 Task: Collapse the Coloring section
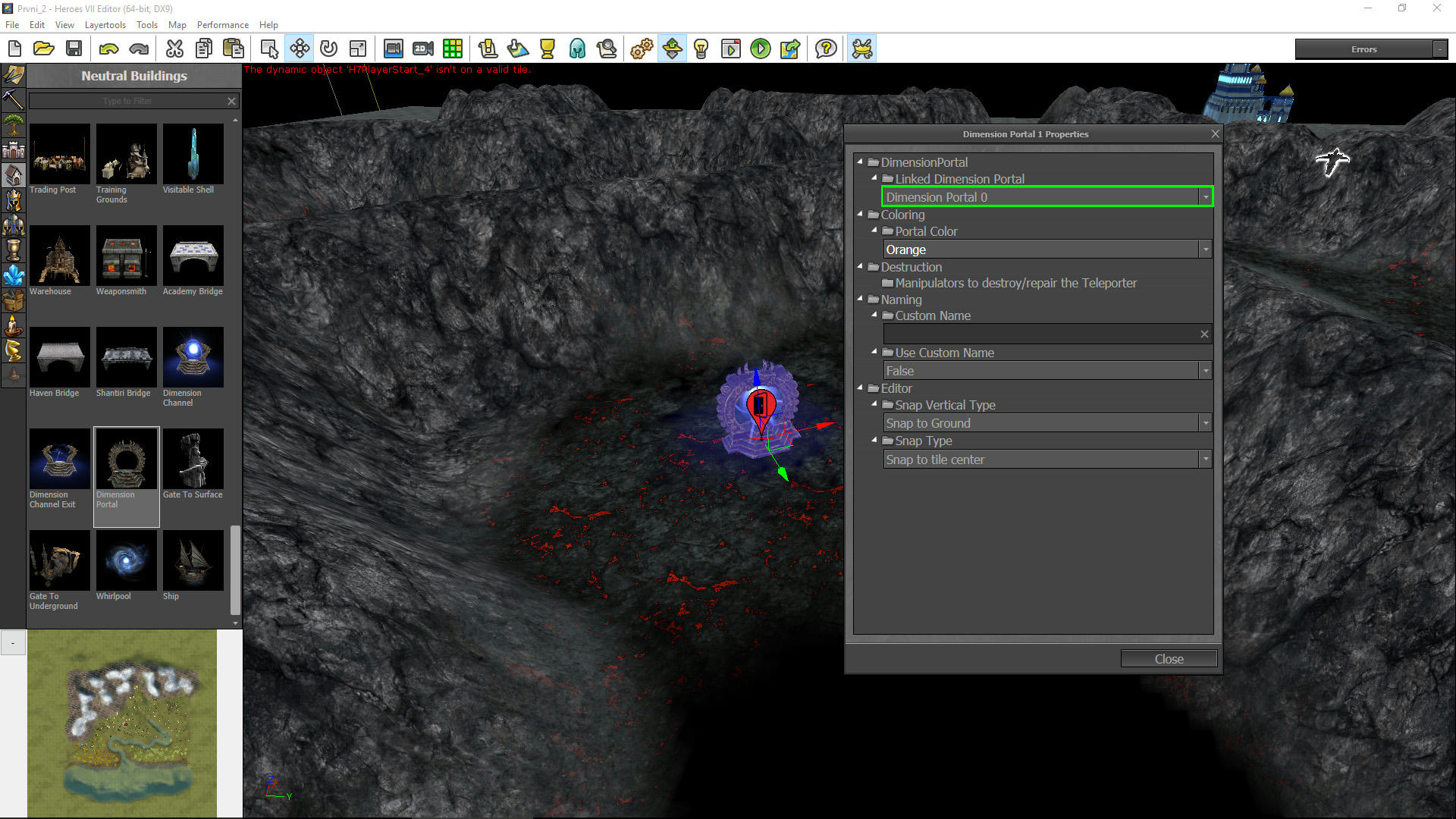click(x=860, y=214)
